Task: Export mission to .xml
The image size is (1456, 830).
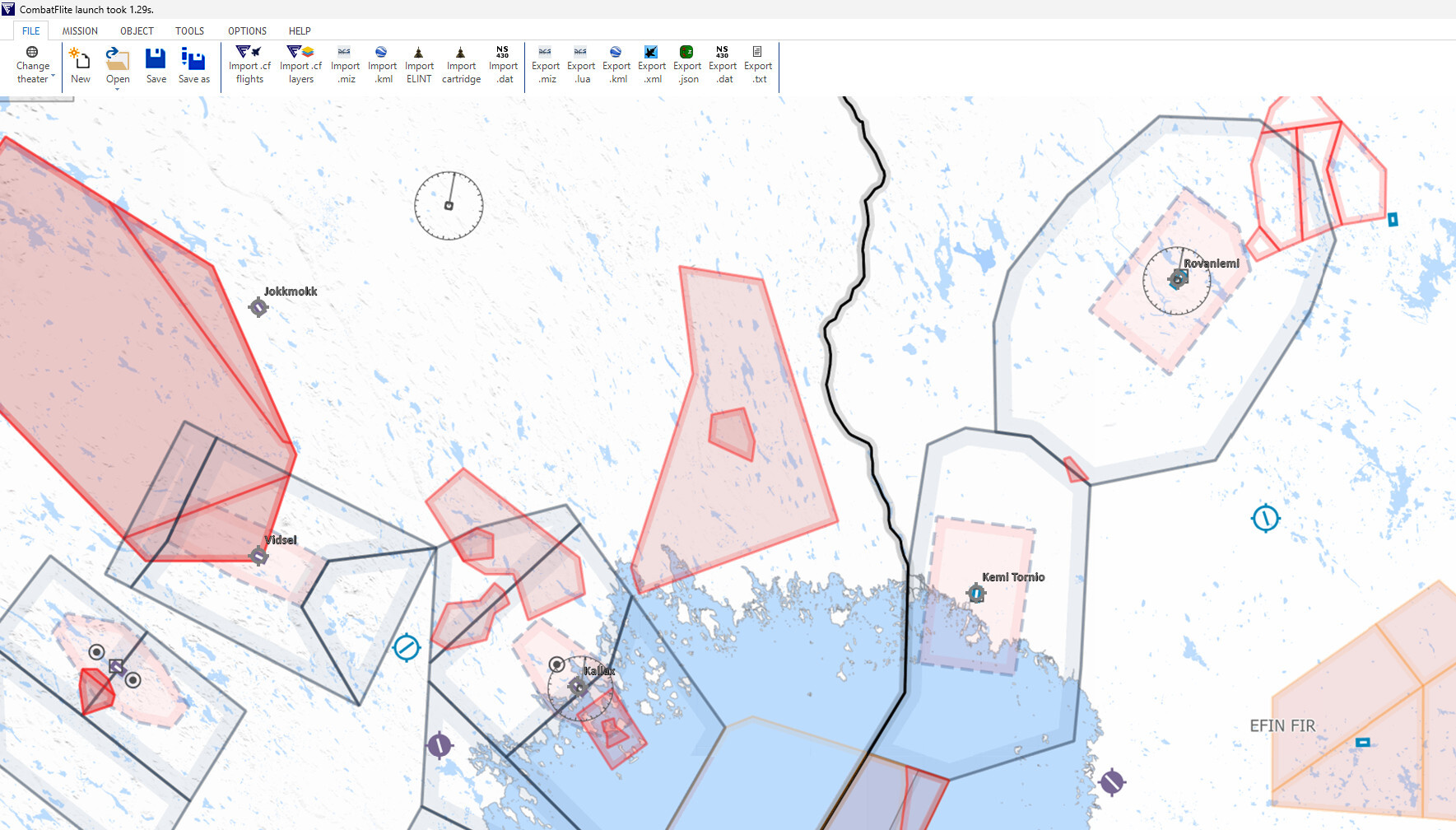Action: pyautogui.click(x=652, y=65)
